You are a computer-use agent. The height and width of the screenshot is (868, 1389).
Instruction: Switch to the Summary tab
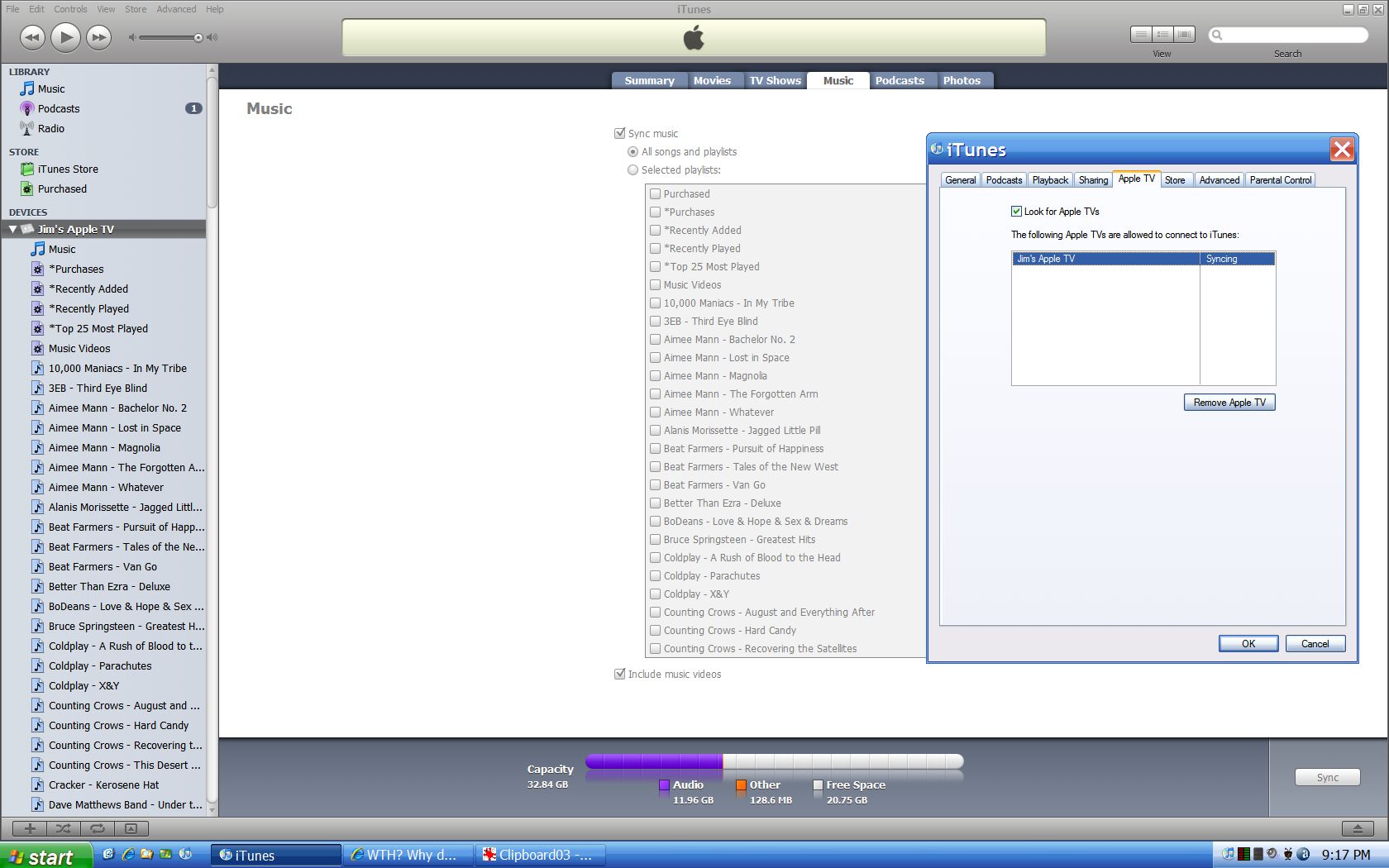click(649, 80)
